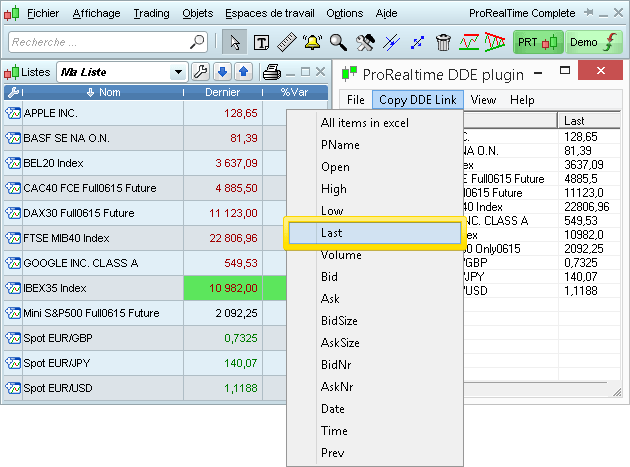Delete objects with the trash icon

pyautogui.click(x=444, y=42)
